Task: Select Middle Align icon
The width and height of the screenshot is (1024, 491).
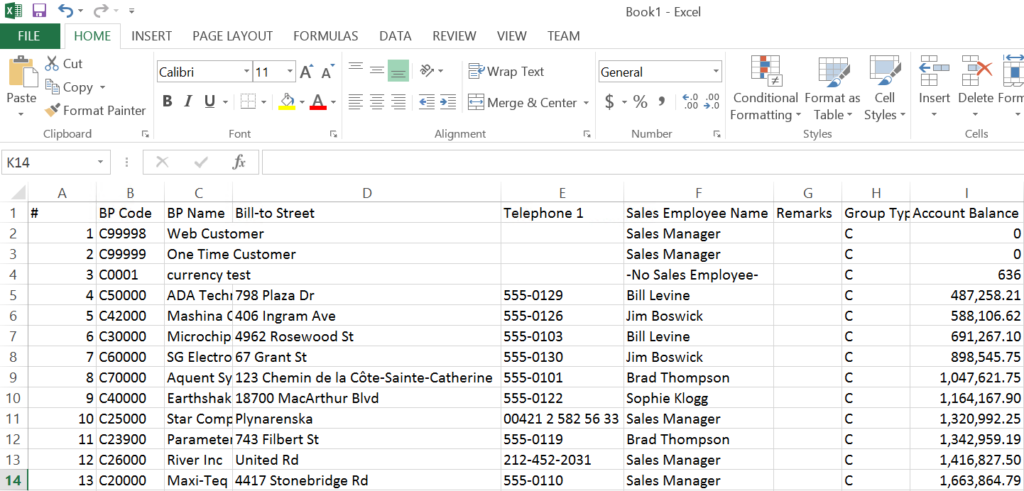Action: [x=377, y=71]
